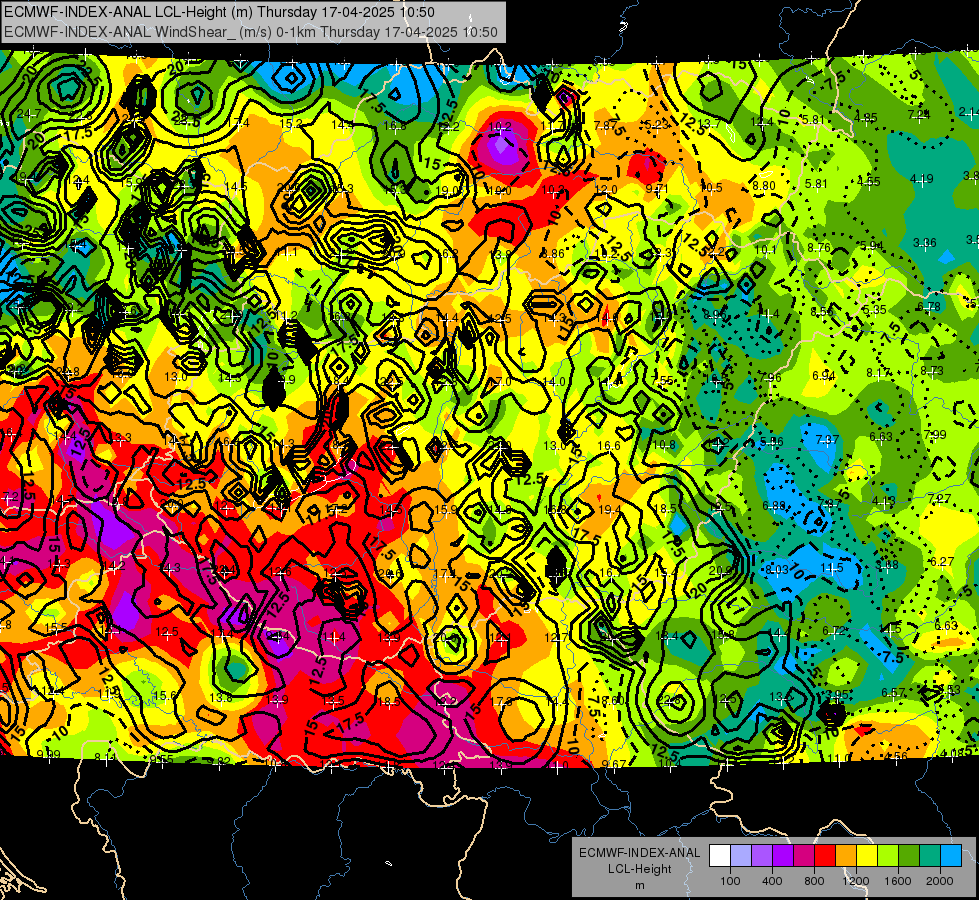Image resolution: width=979 pixels, height=900 pixels.
Task: Click the map value 8.03
Action: pos(777,570)
